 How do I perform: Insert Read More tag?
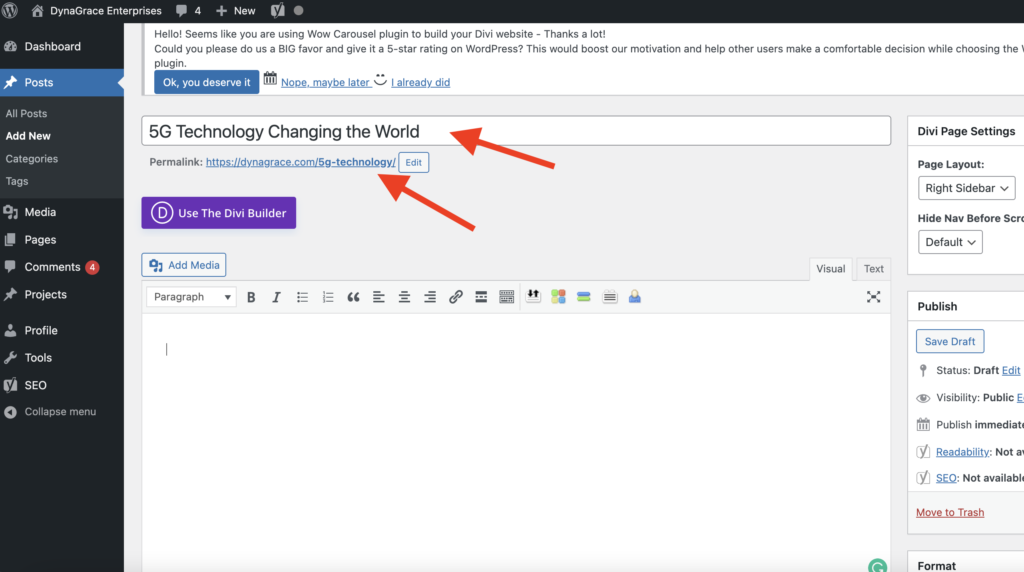[481, 297]
